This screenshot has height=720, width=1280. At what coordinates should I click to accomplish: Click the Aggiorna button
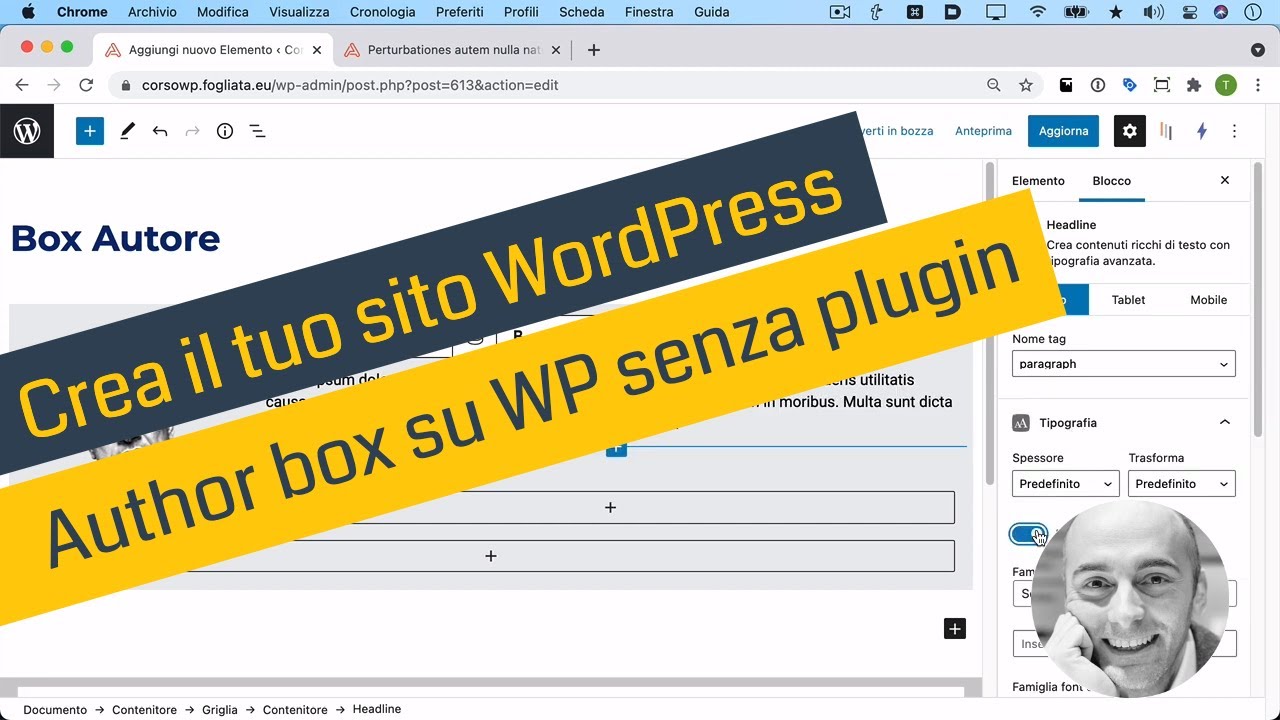1063,131
